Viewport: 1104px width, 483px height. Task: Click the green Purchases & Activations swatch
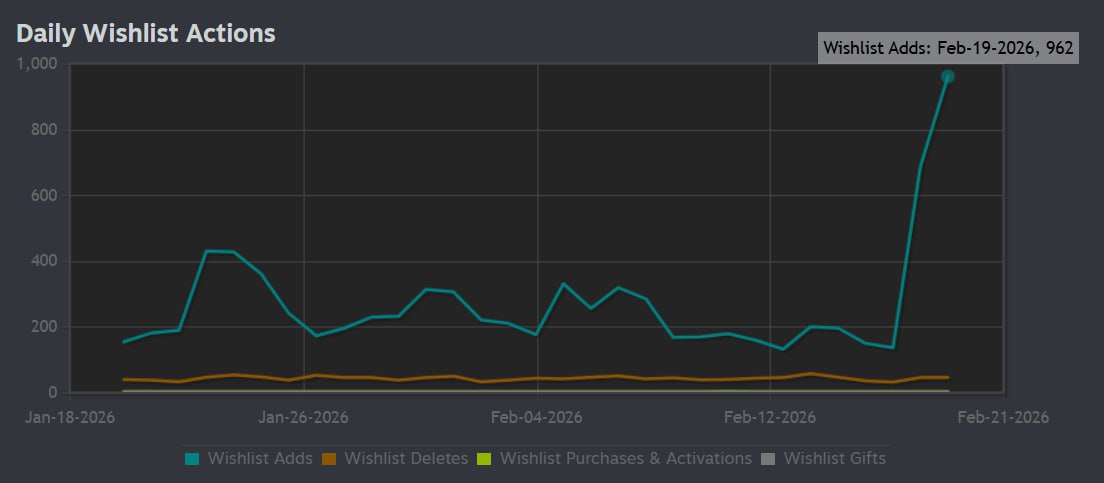click(484, 459)
